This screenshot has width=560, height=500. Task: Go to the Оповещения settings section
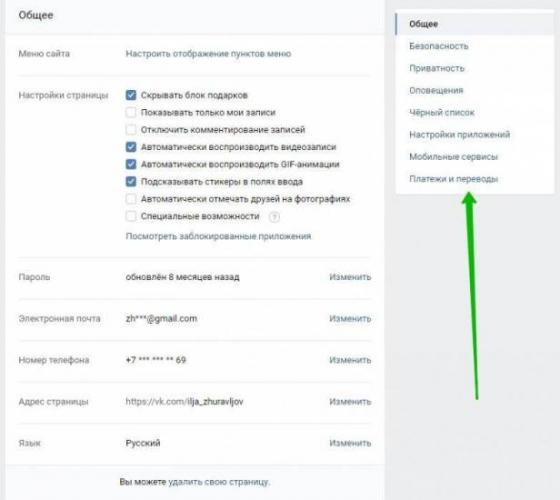[x=436, y=90]
